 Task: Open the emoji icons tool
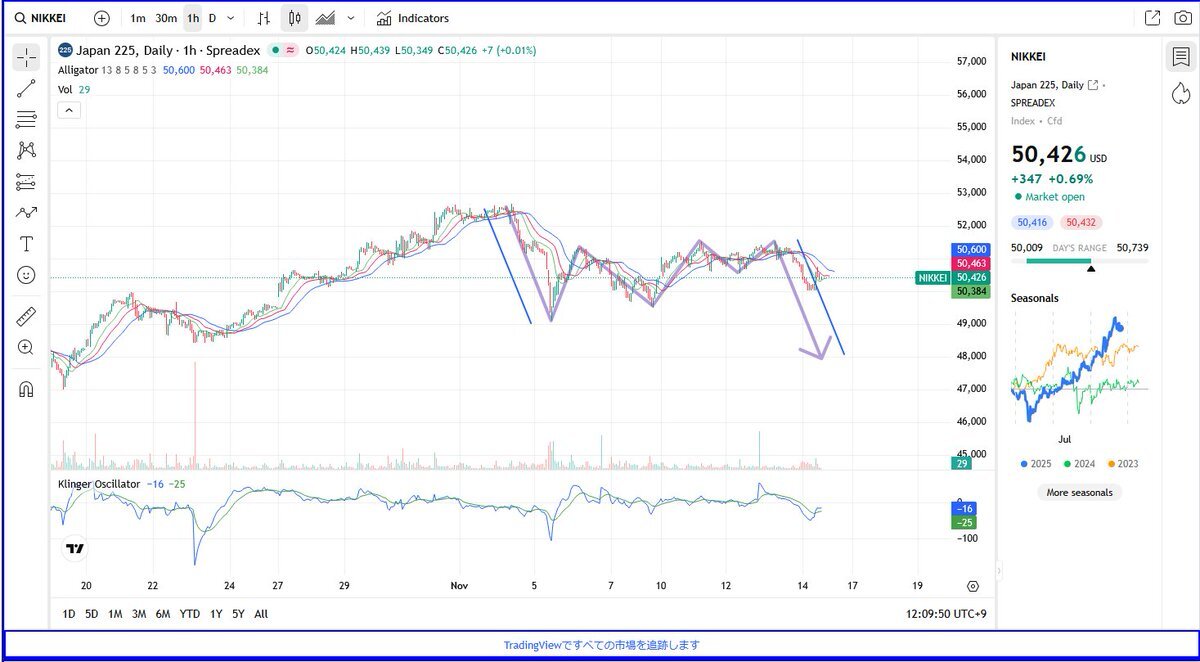point(26,274)
